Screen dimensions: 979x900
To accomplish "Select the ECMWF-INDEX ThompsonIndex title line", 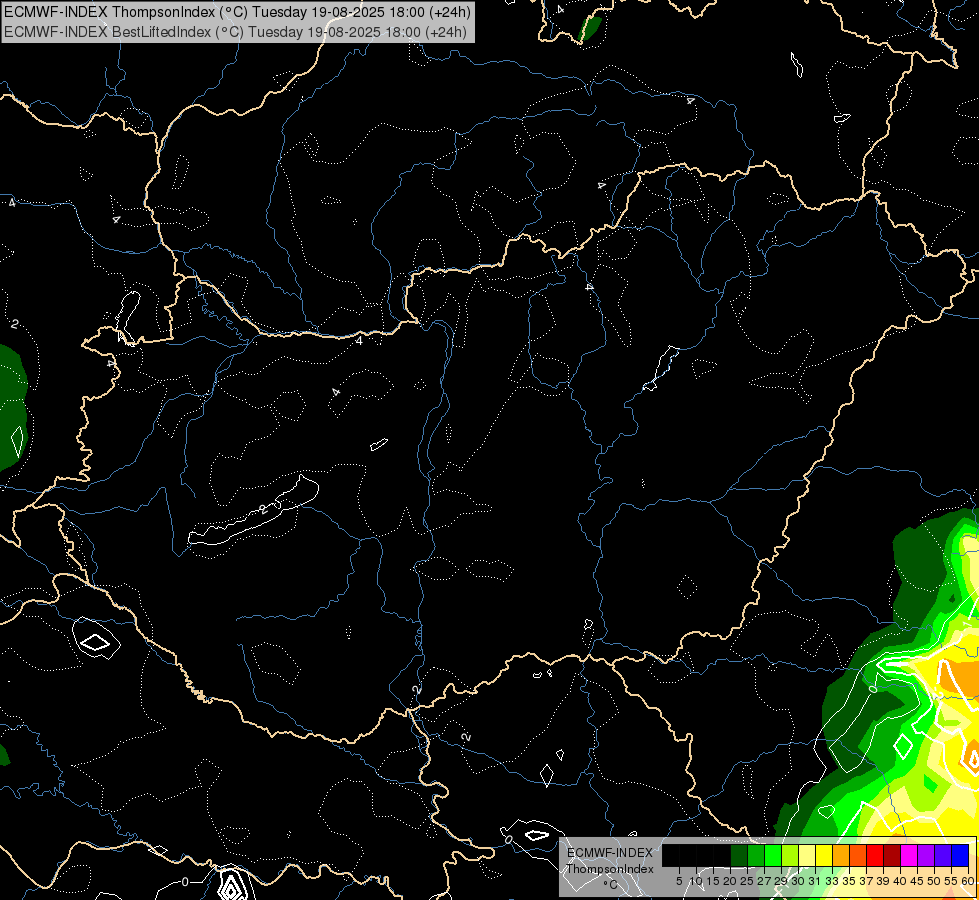I will [237, 12].
